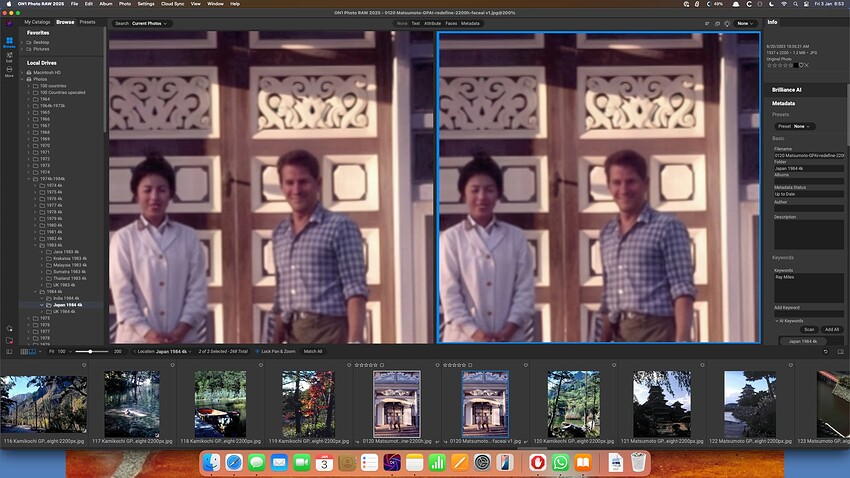Expand the Macintosh HD drive
This screenshot has height=478, width=850.
[22, 73]
